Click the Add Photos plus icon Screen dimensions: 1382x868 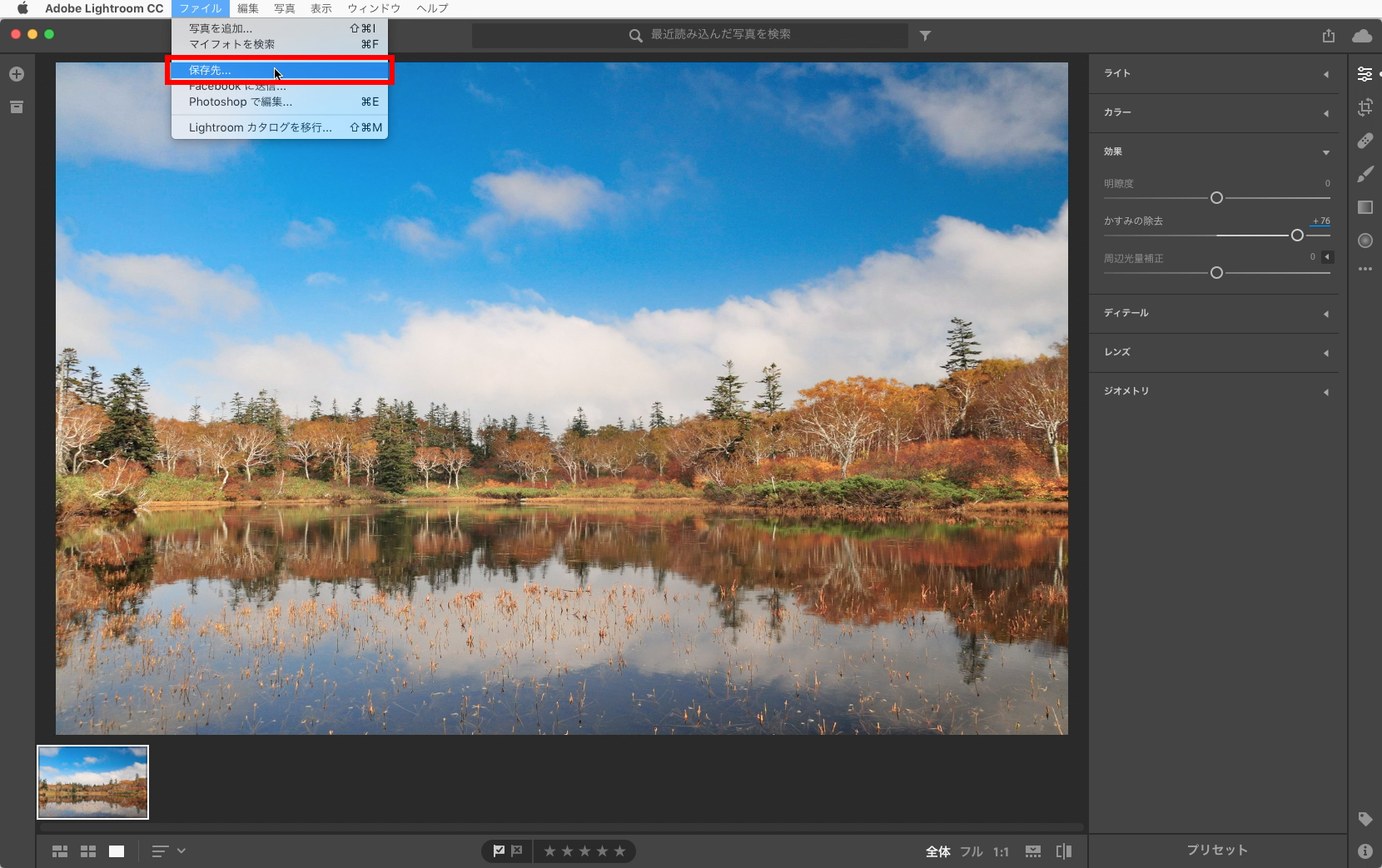16,74
